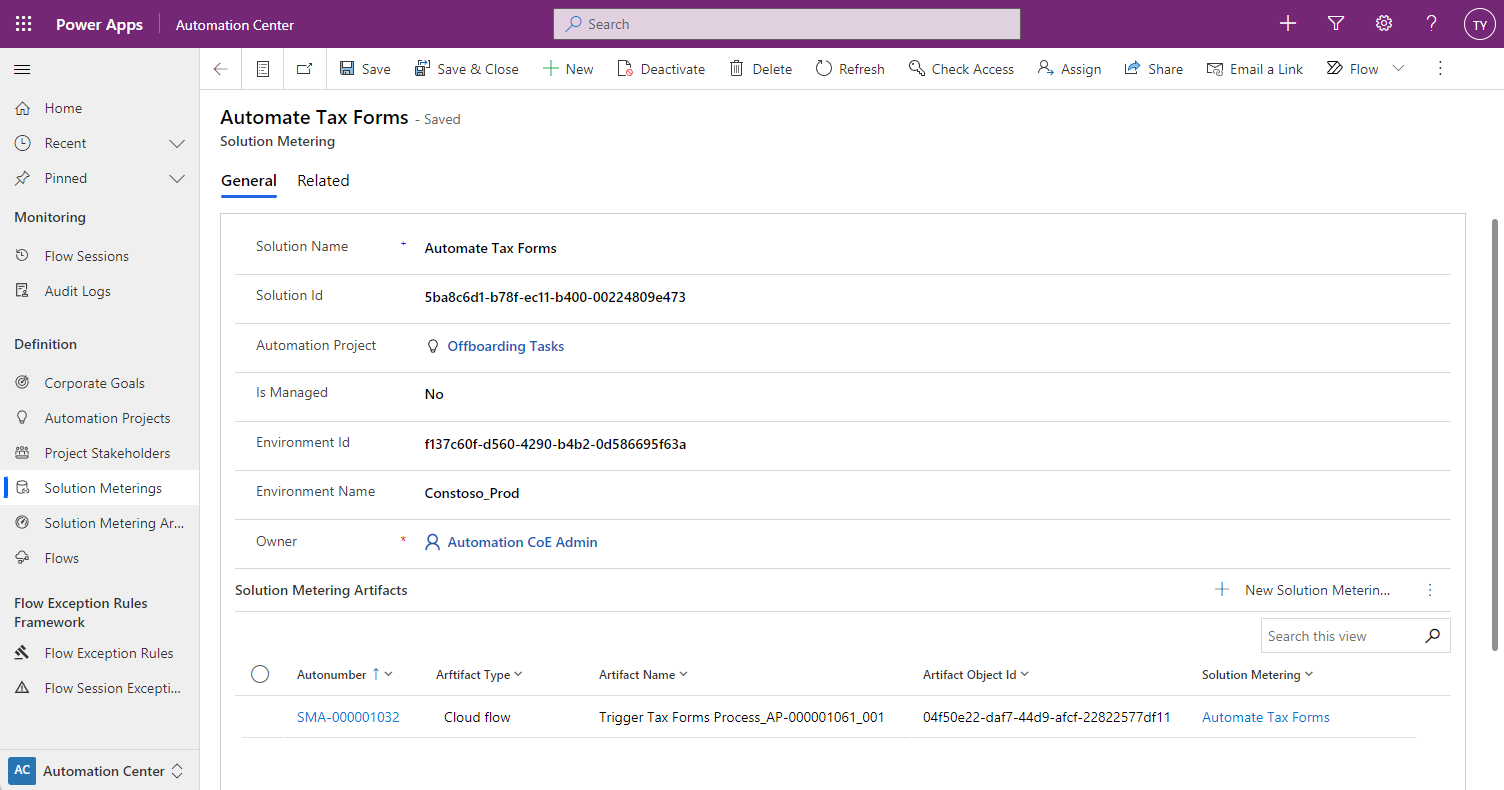Click the Refresh command icon
Viewport: 1504px width, 790px height.
point(824,69)
